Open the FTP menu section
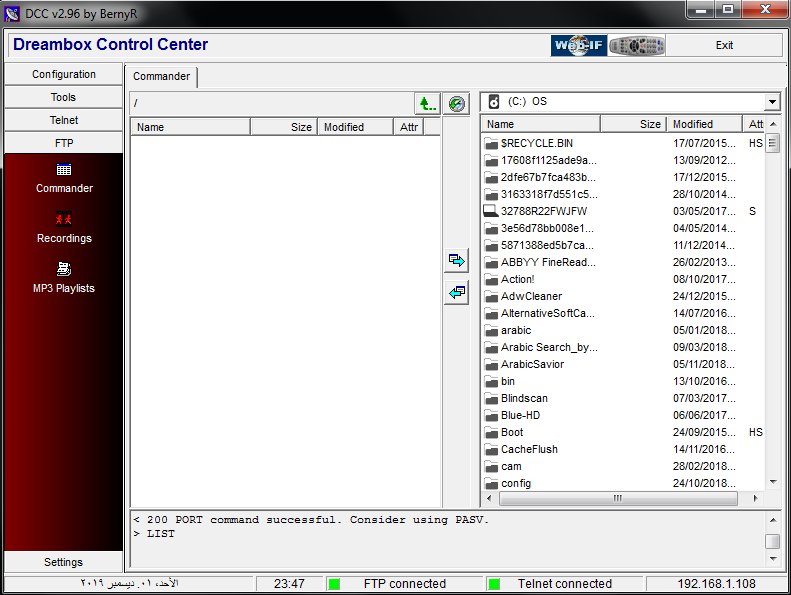The height and width of the screenshot is (595, 791). pyautogui.click(x=64, y=143)
